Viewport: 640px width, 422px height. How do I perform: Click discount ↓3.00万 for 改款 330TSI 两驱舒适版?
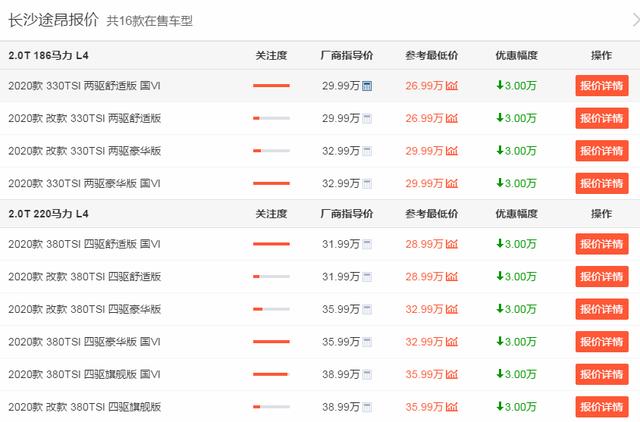click(516, 118)
